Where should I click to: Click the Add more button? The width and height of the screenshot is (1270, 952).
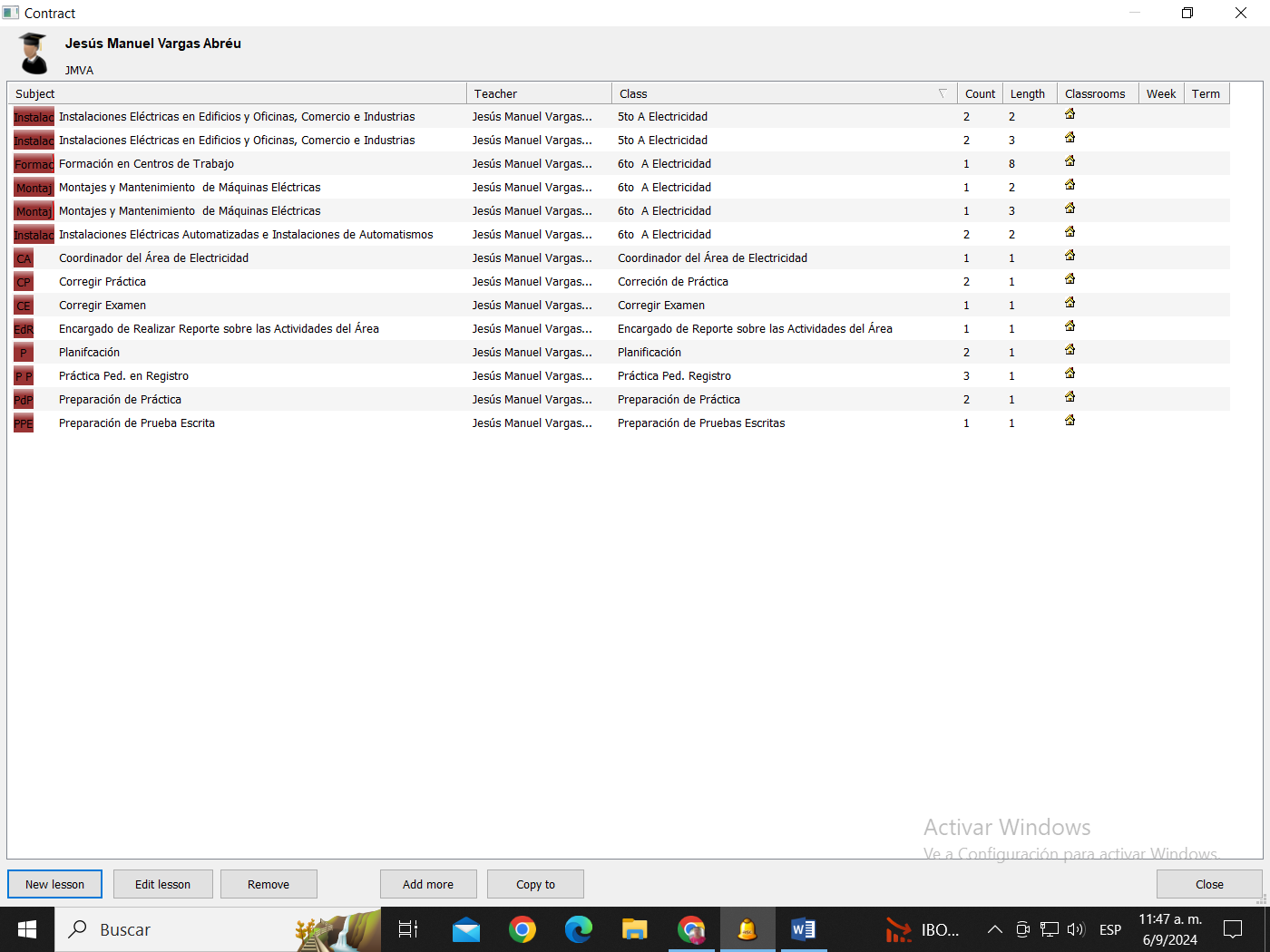click(428, 884)
